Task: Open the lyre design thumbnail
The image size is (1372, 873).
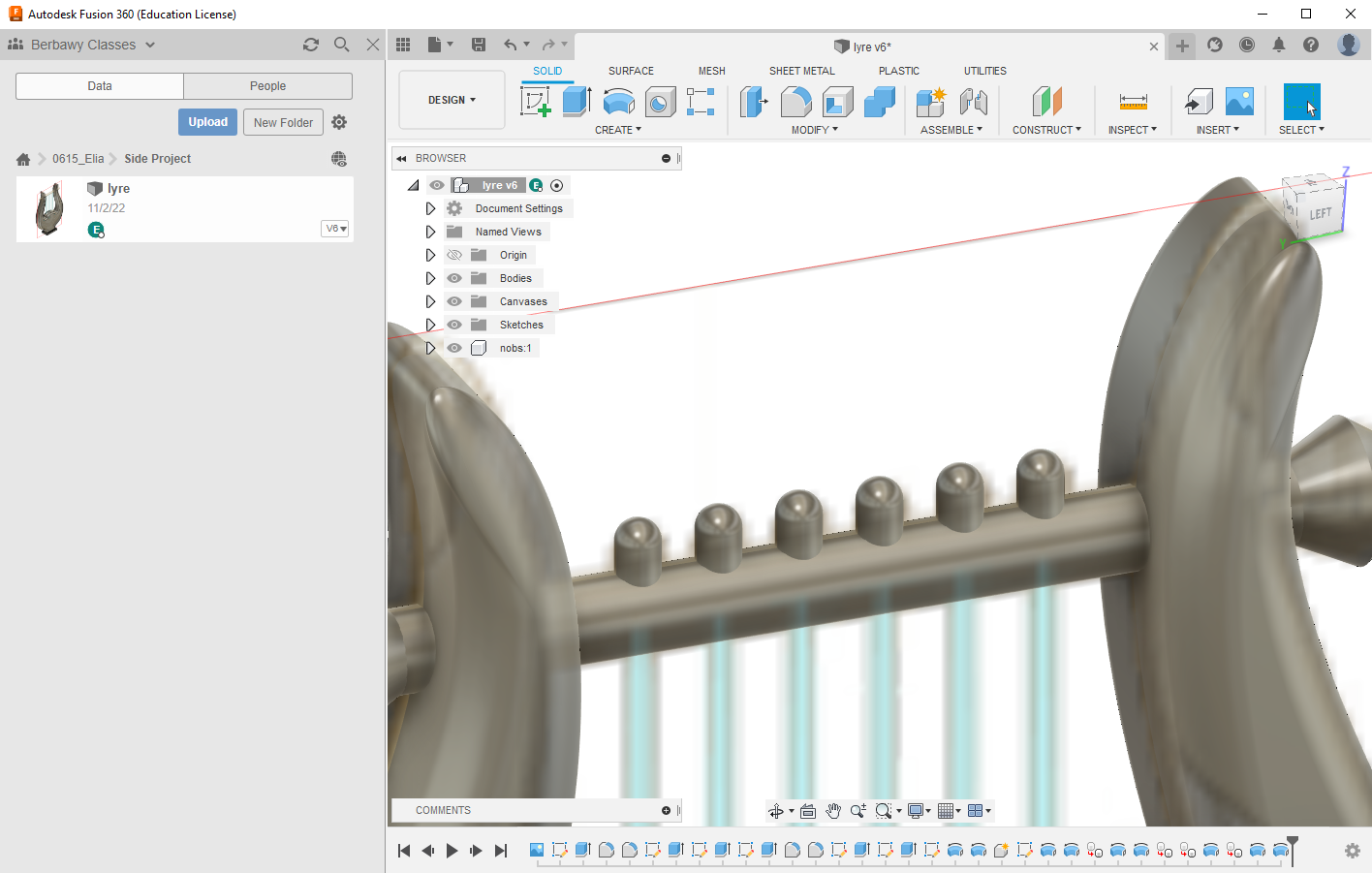Action: click(49, 209)
